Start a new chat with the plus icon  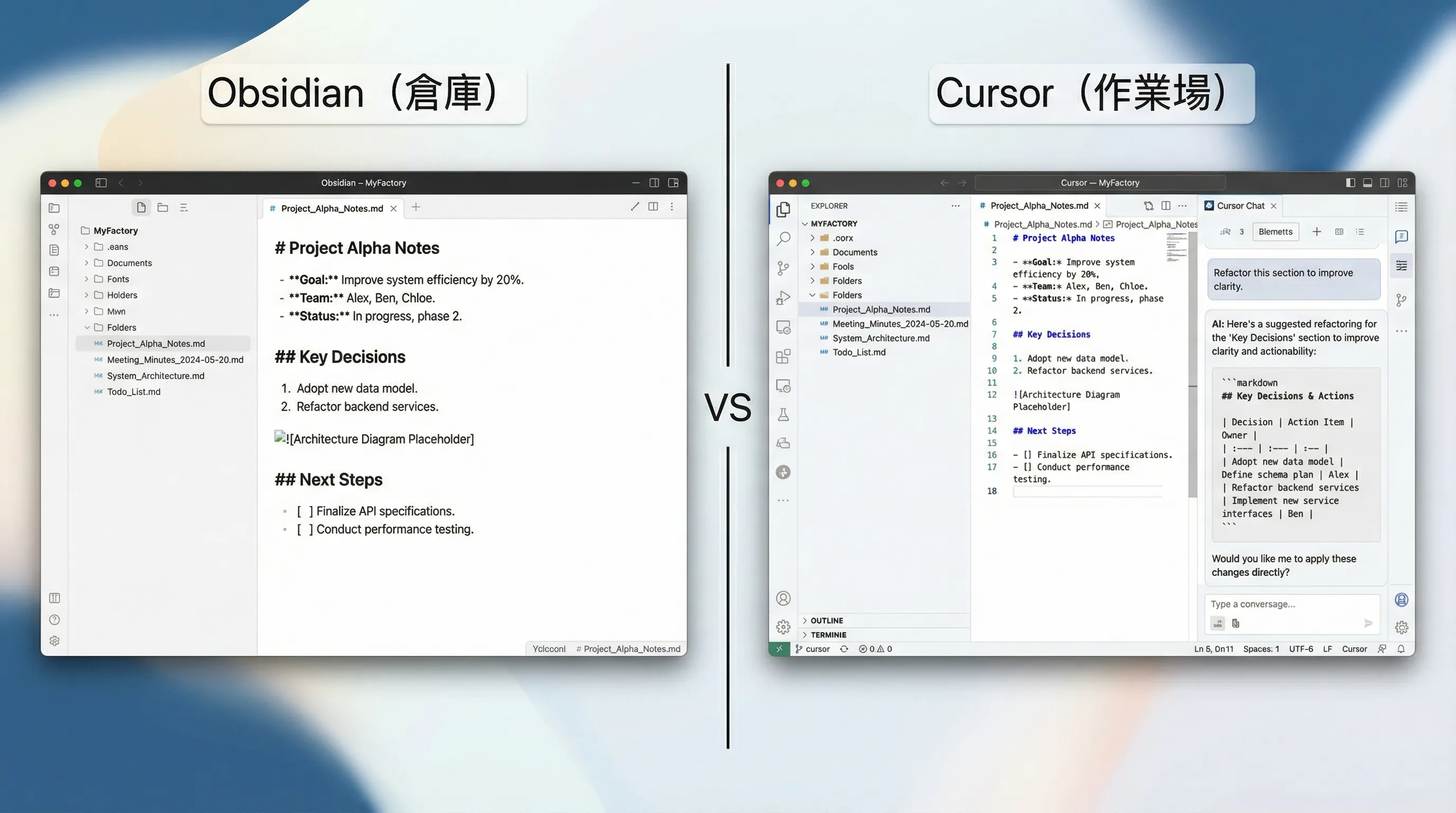click(x=1317, y=231)
